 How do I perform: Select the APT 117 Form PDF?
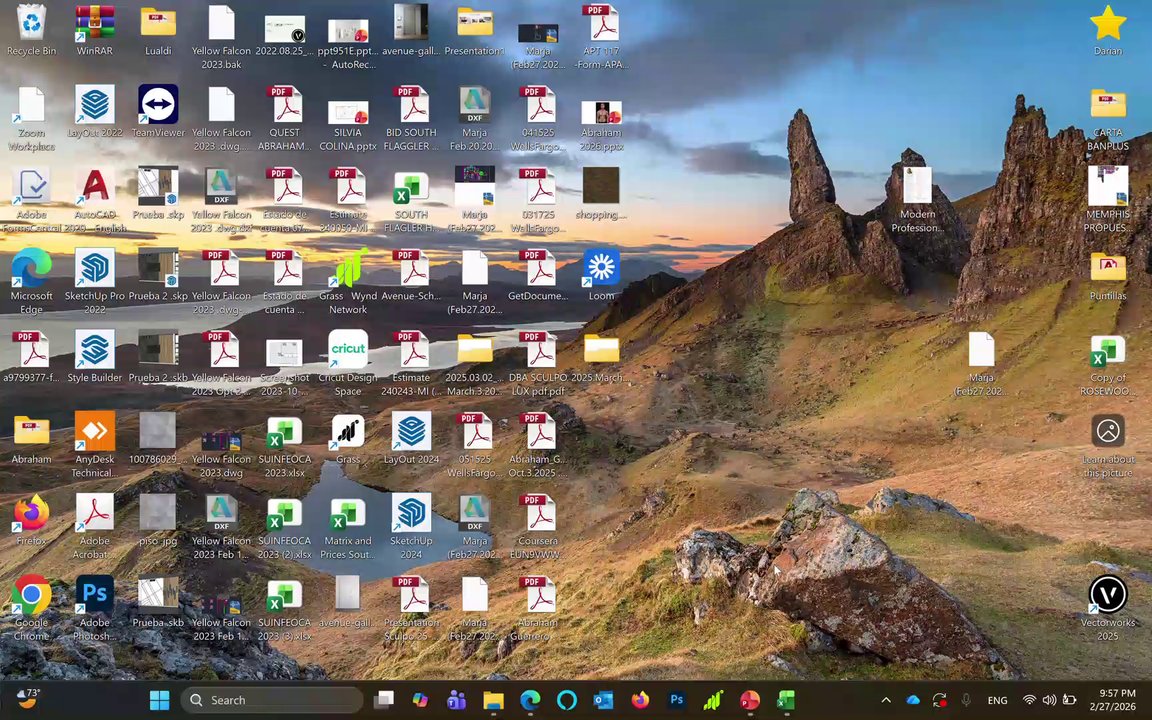coord(601,37)
